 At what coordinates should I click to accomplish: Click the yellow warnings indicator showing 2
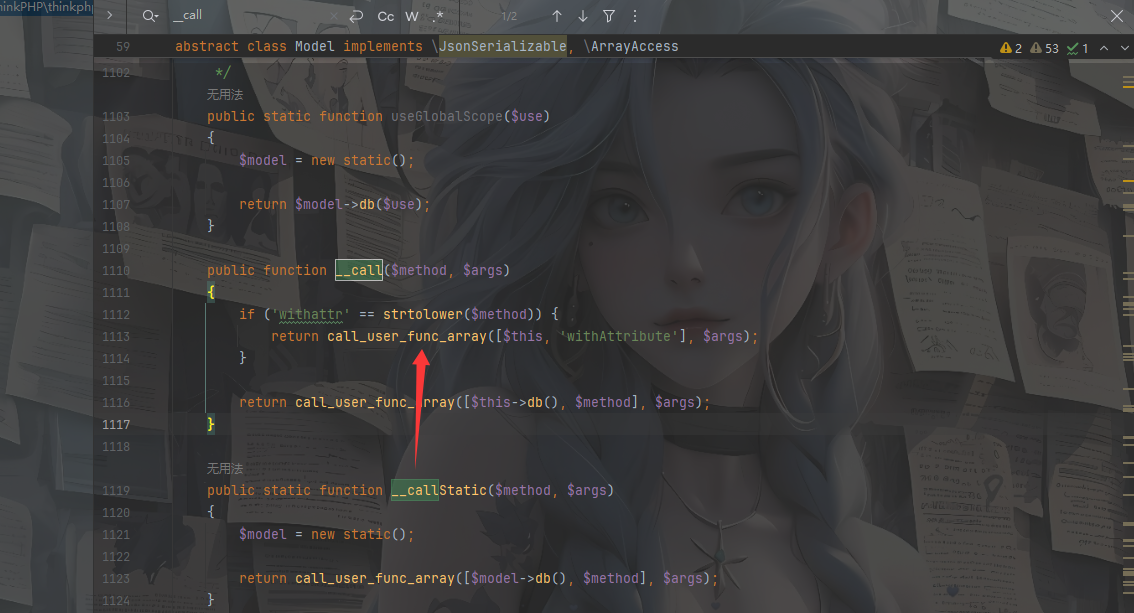pos(1011,48)
